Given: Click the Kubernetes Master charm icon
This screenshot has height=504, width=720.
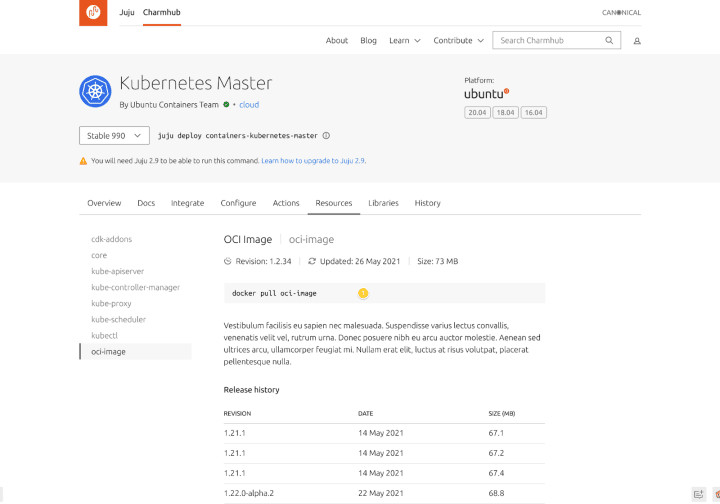Looking at the screenshot, I should click(95, 91).
